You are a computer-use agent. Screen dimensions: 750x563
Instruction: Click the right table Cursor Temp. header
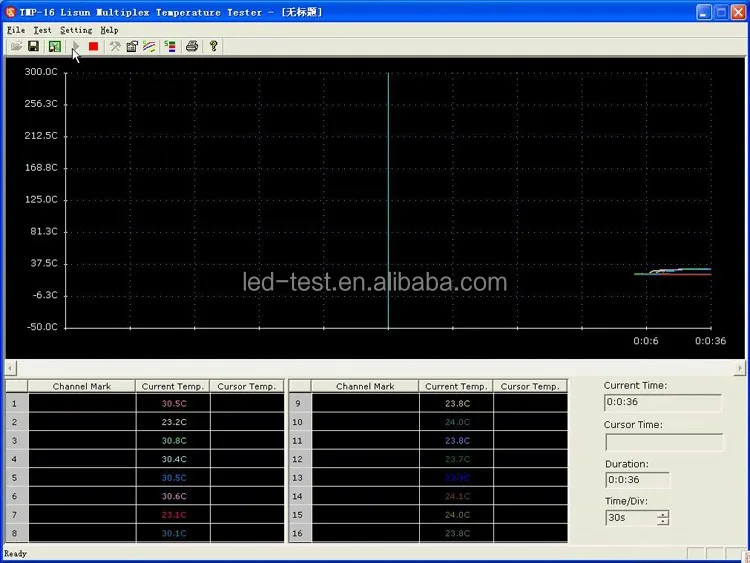pyautogui.click(x=530, y=386)
